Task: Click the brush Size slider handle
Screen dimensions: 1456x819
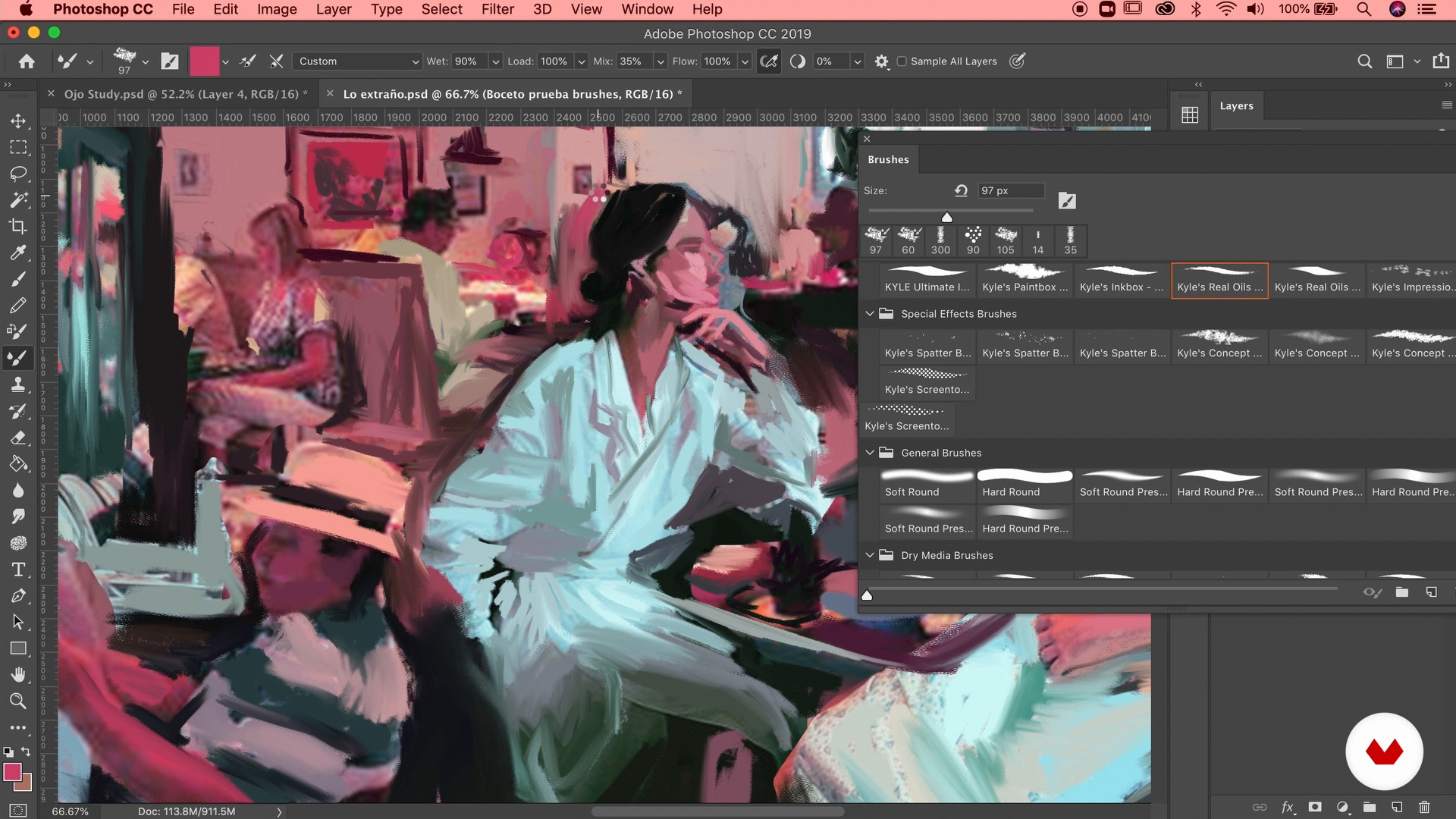Action: point(946,217)
